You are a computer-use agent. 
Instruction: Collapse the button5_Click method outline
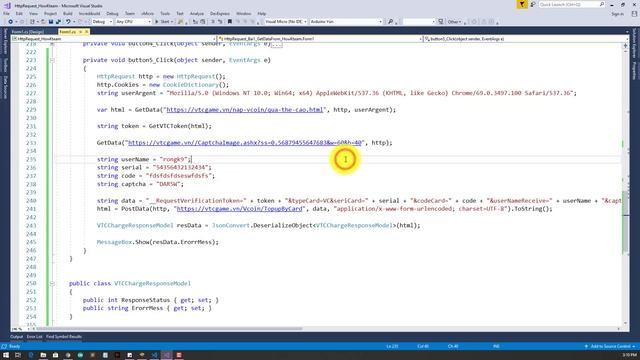pyautogui.click(x=52, y=60)
